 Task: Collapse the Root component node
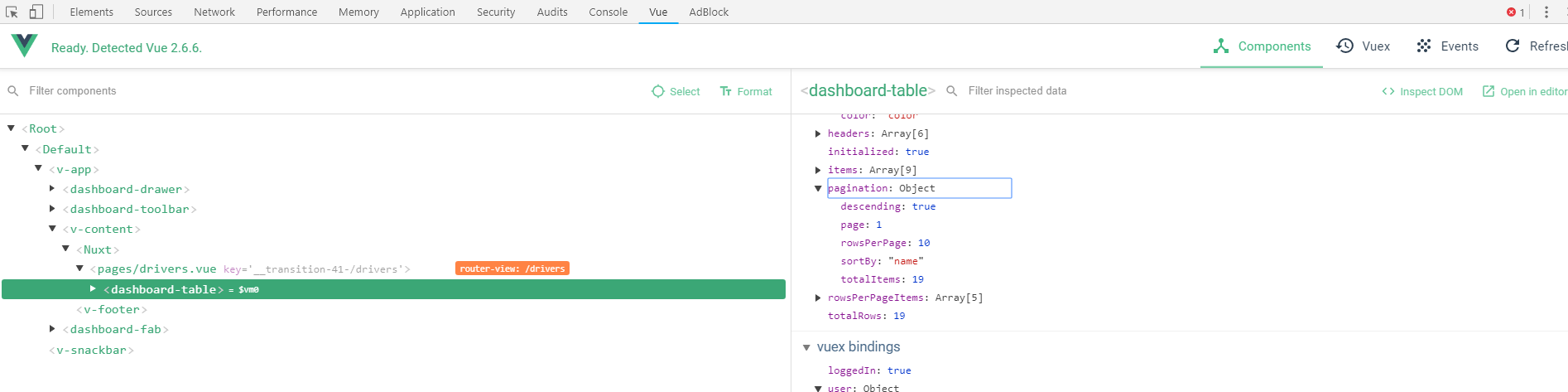[11, 128]
